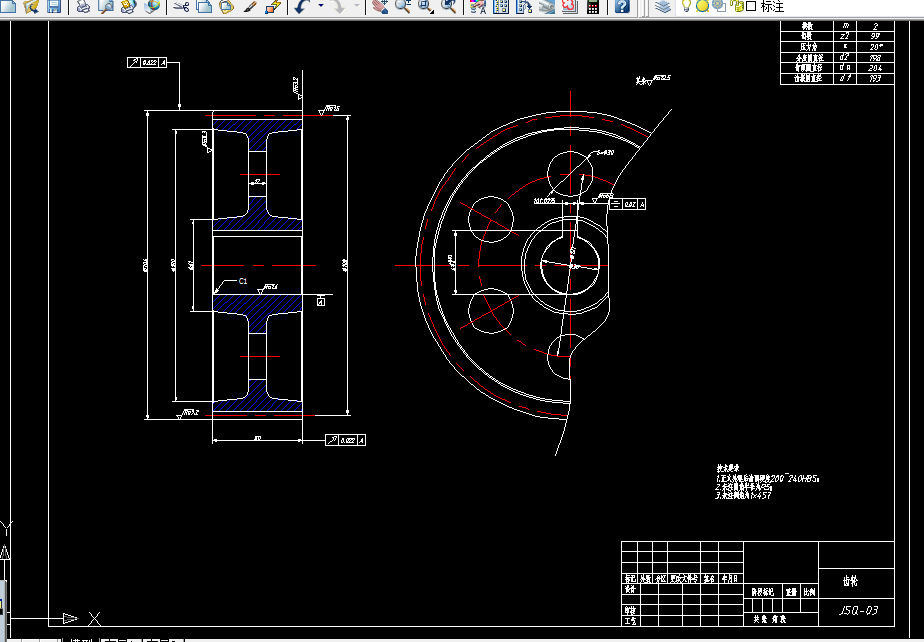Toggle layer on/off lightbulb icon
This screenshot has height=642, width=924.
coord(686,6)
